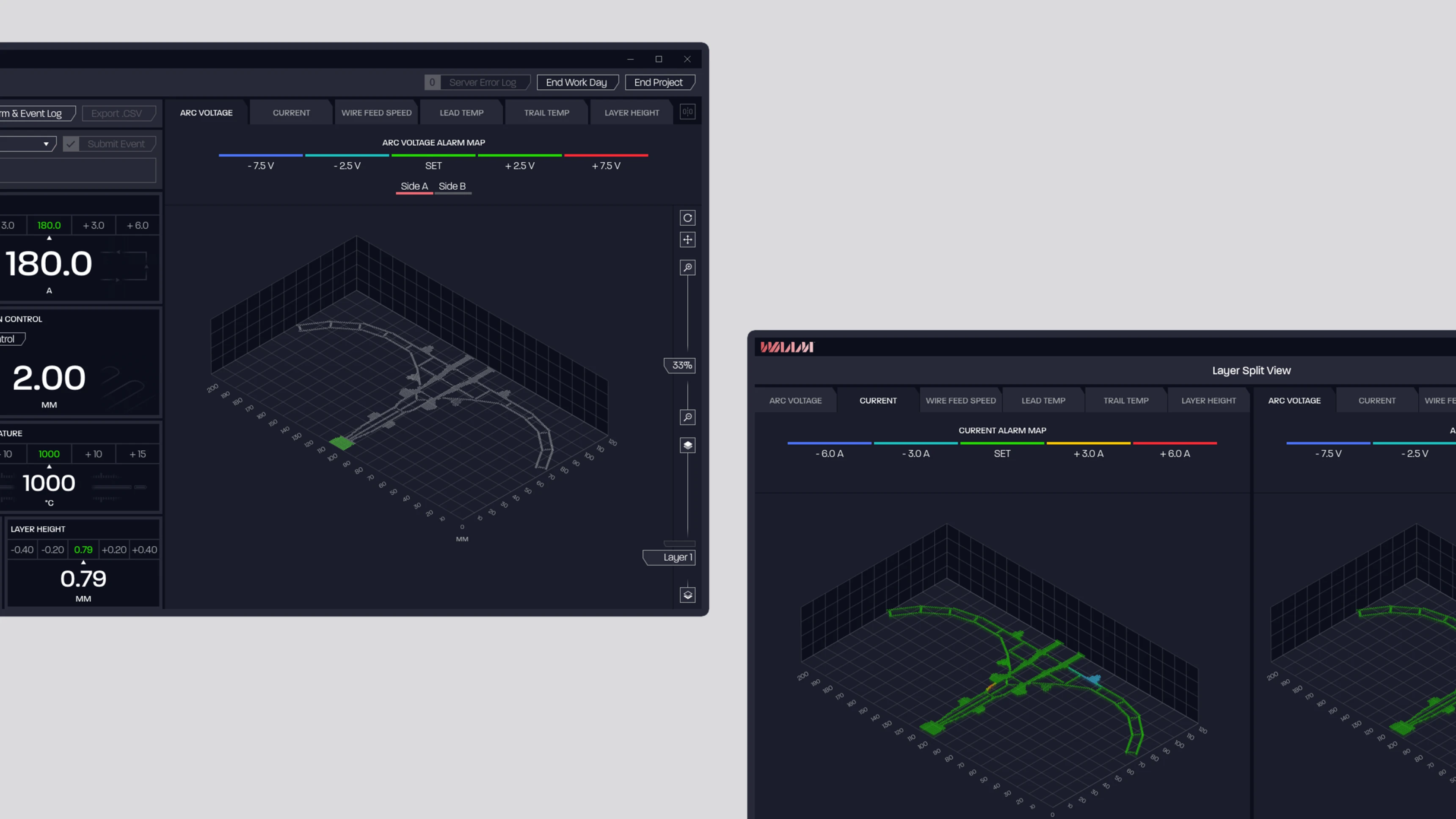This screenshot has height=819, width=1456.
Task: Enable the Submit Event checkbox
Action: [71, 143]
